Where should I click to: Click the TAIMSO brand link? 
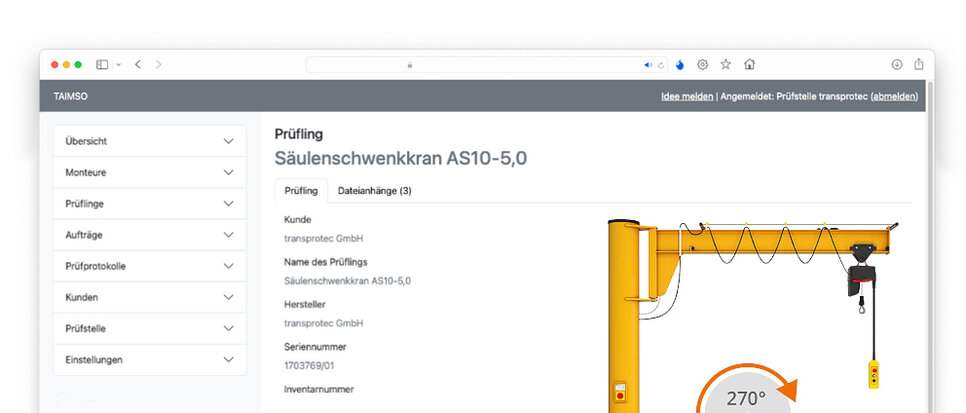tap(70, 96)
